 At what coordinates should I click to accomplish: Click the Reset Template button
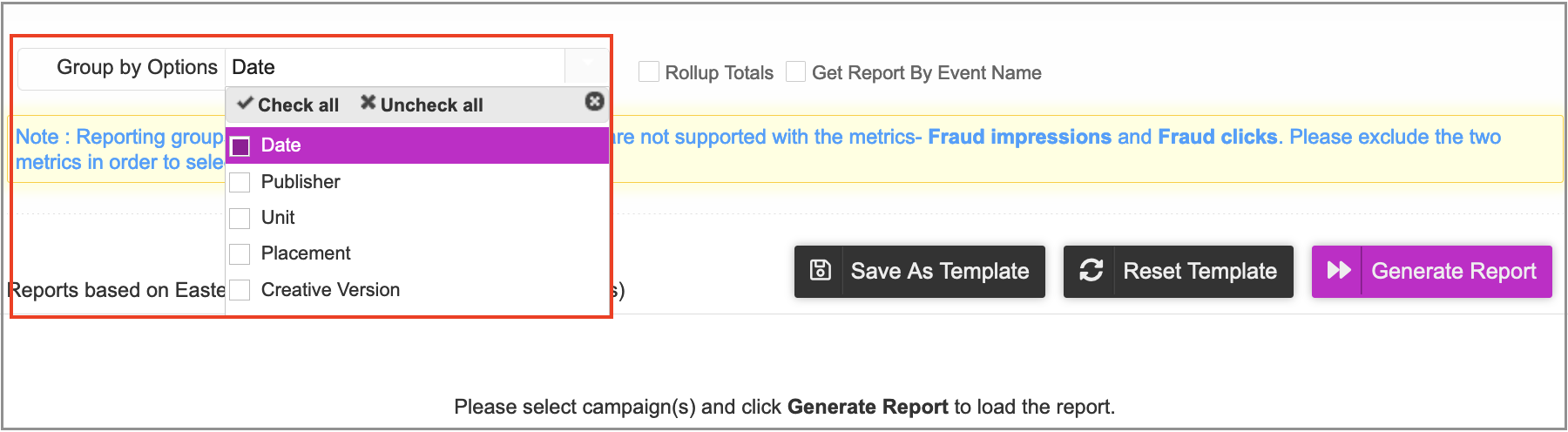point(1179,272)
